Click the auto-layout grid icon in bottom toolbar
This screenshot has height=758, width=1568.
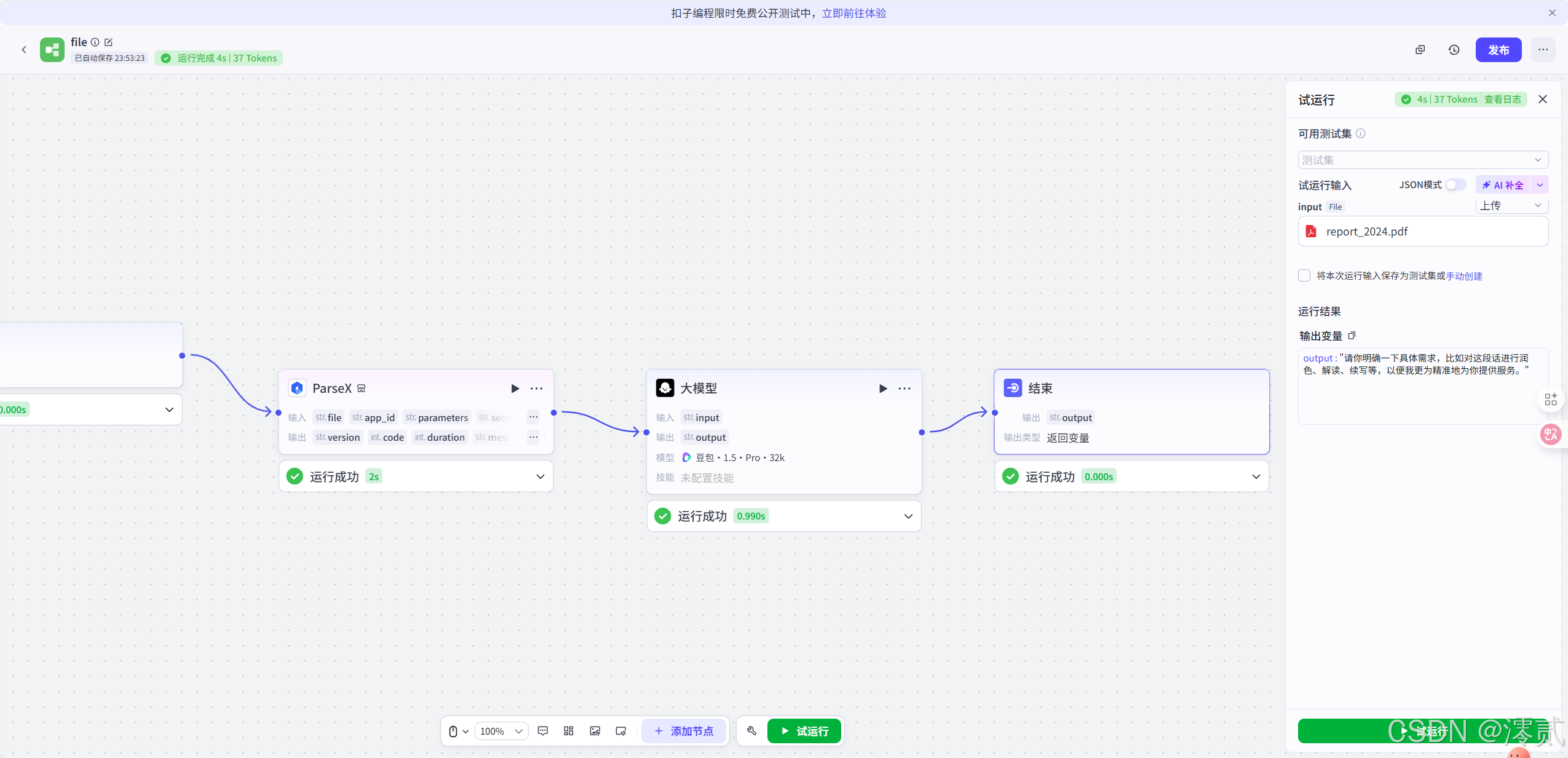568,731
